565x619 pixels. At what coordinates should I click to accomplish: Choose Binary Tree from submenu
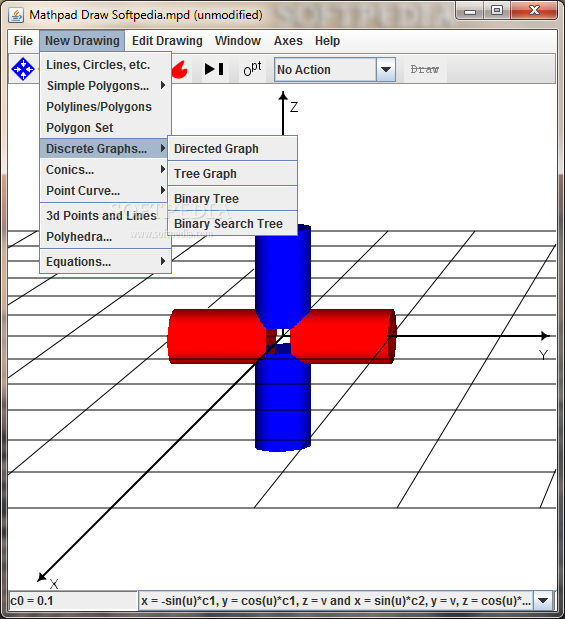pos(233,198)
